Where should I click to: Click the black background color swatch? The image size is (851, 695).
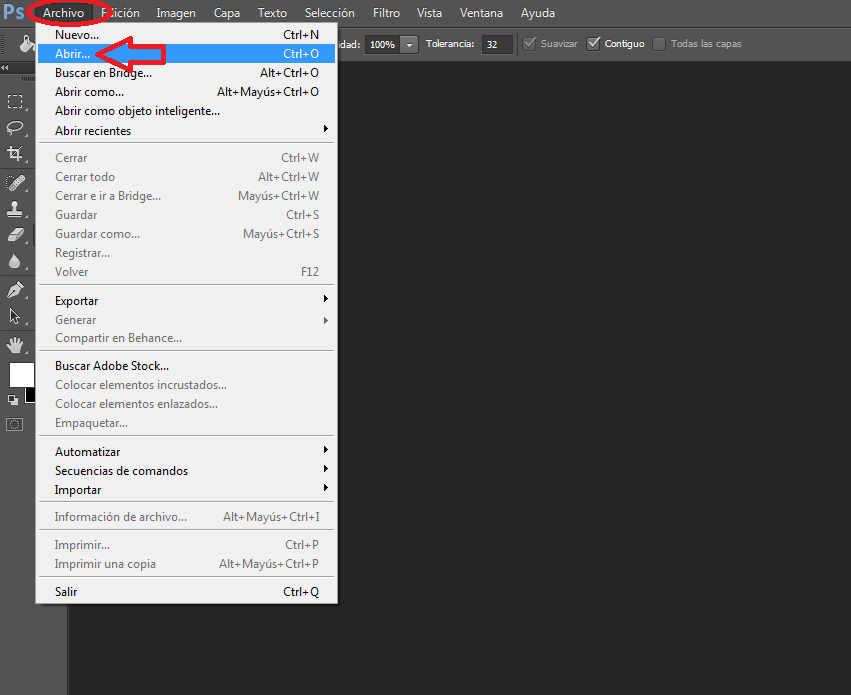(31, 396)
